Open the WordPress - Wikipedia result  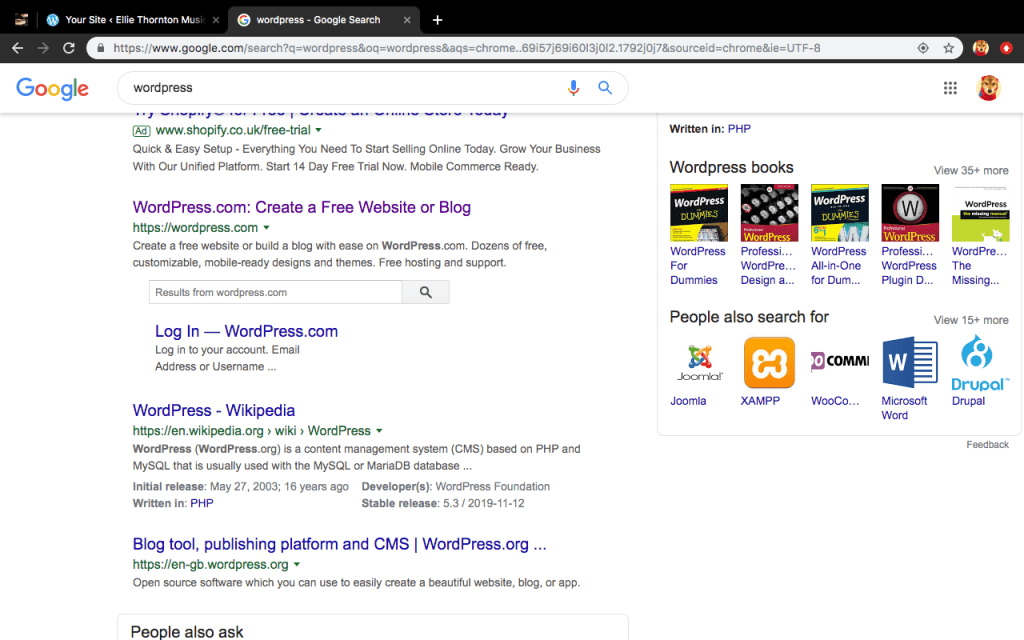(214, 410)
